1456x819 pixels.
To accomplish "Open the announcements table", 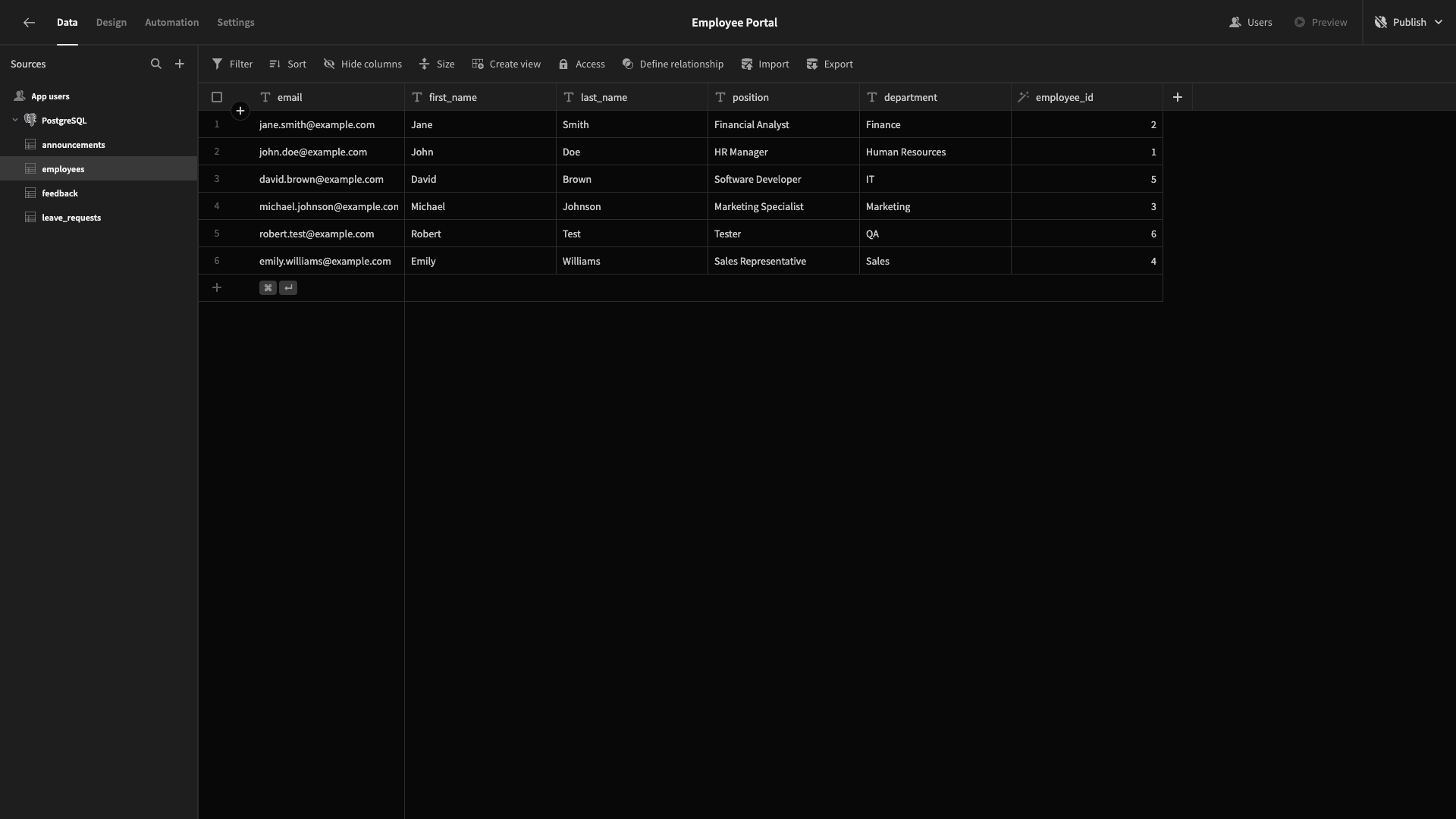I will 99,145.
